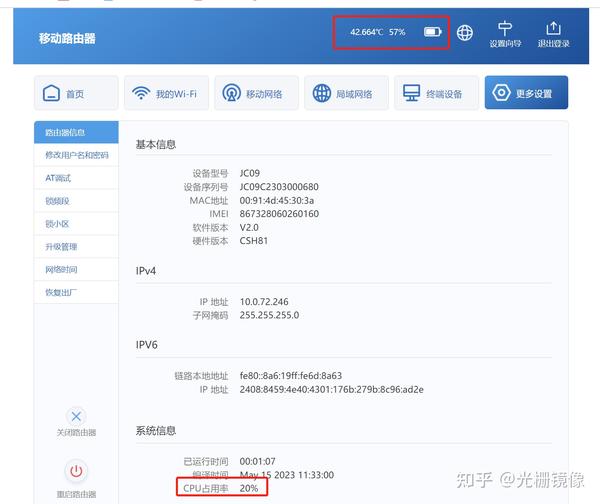Screen dimensions: 600x504
Task: Click the battery status icon
Action: [x=433, y=32]
